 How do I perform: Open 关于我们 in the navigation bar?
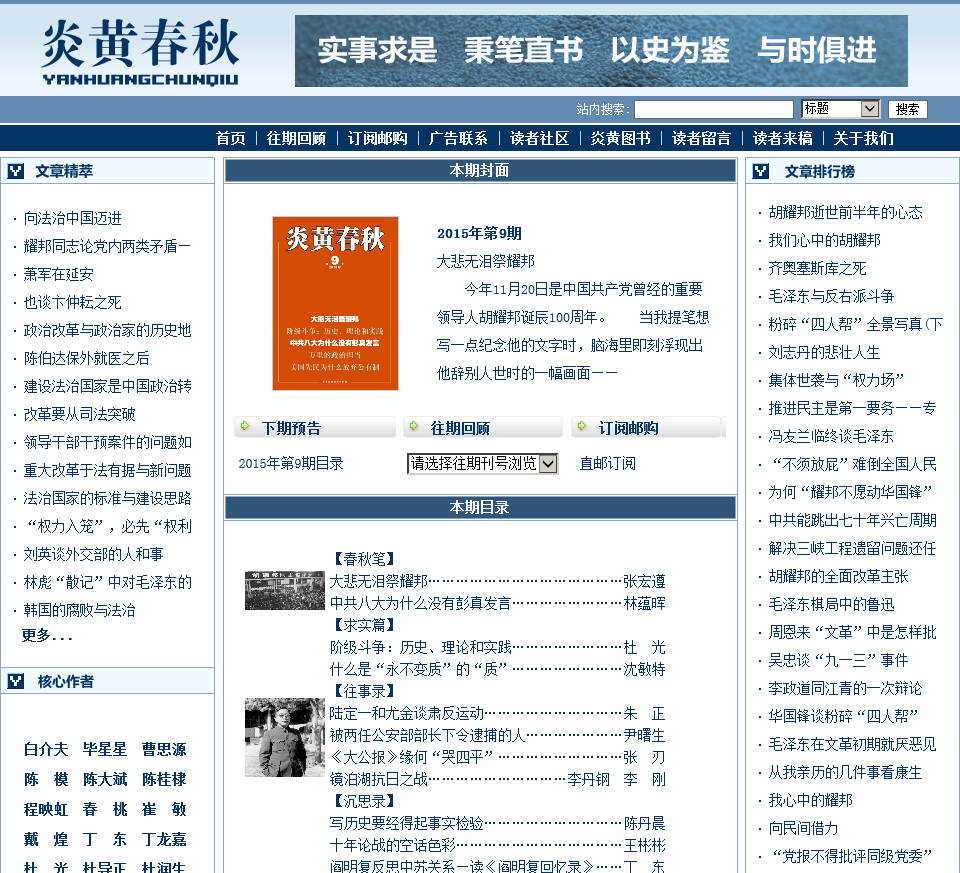[863, 138]
